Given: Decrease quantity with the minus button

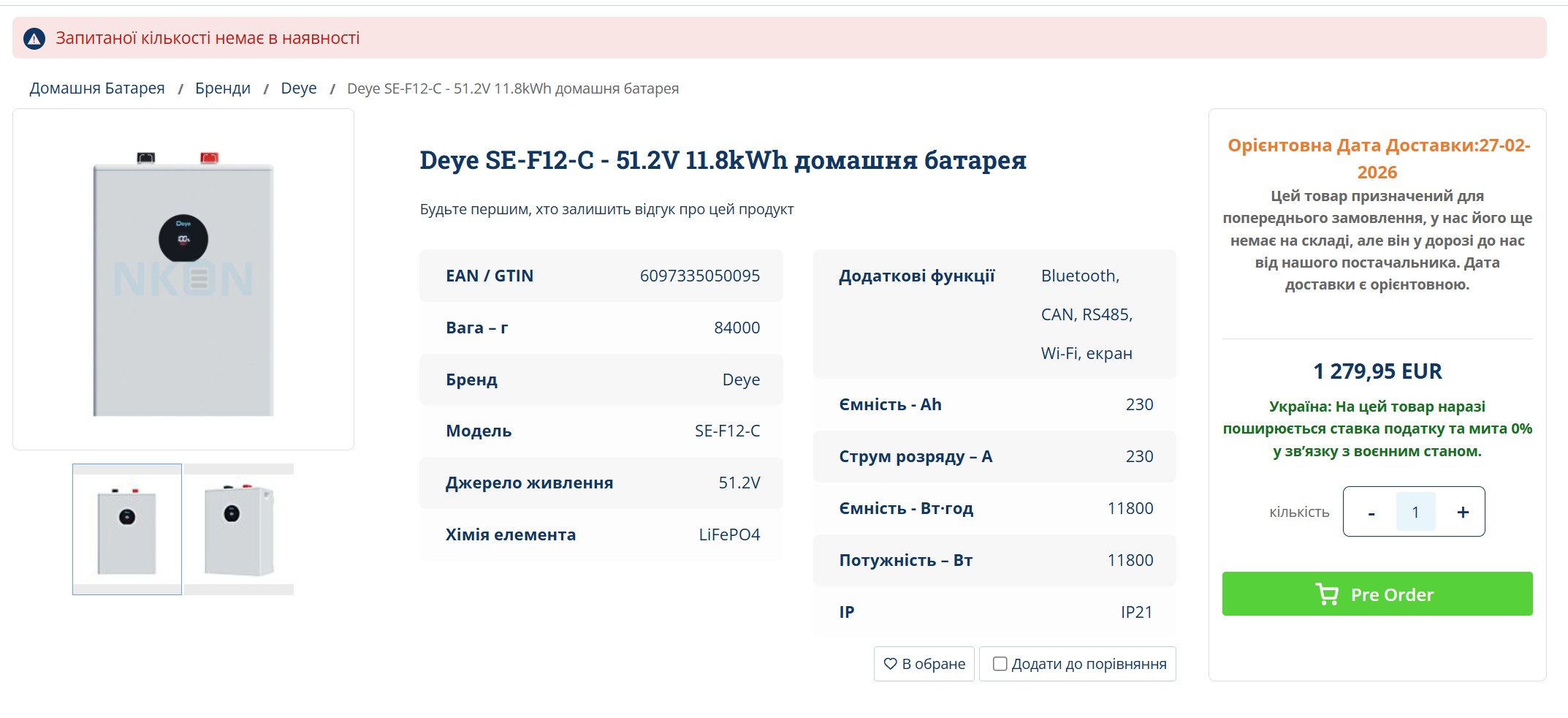Looking at the screenshot, I should tap(1371, 513).
